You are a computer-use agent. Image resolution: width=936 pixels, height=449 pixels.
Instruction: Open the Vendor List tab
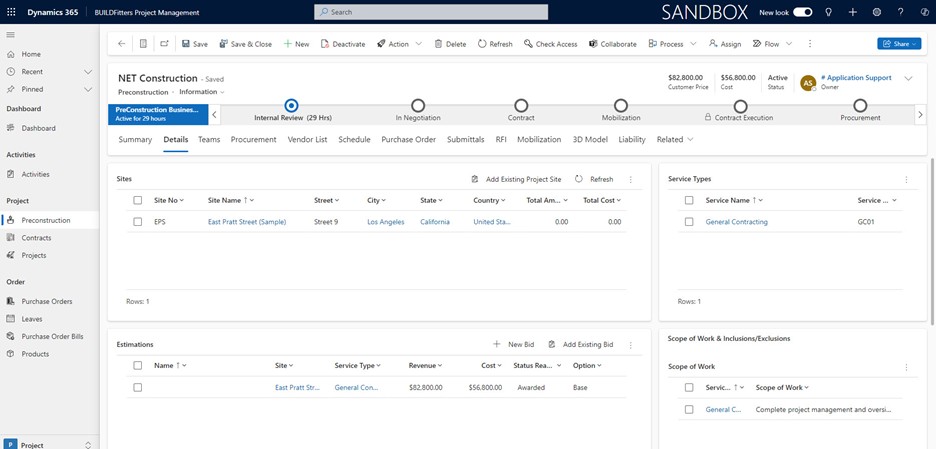[307, 140]
